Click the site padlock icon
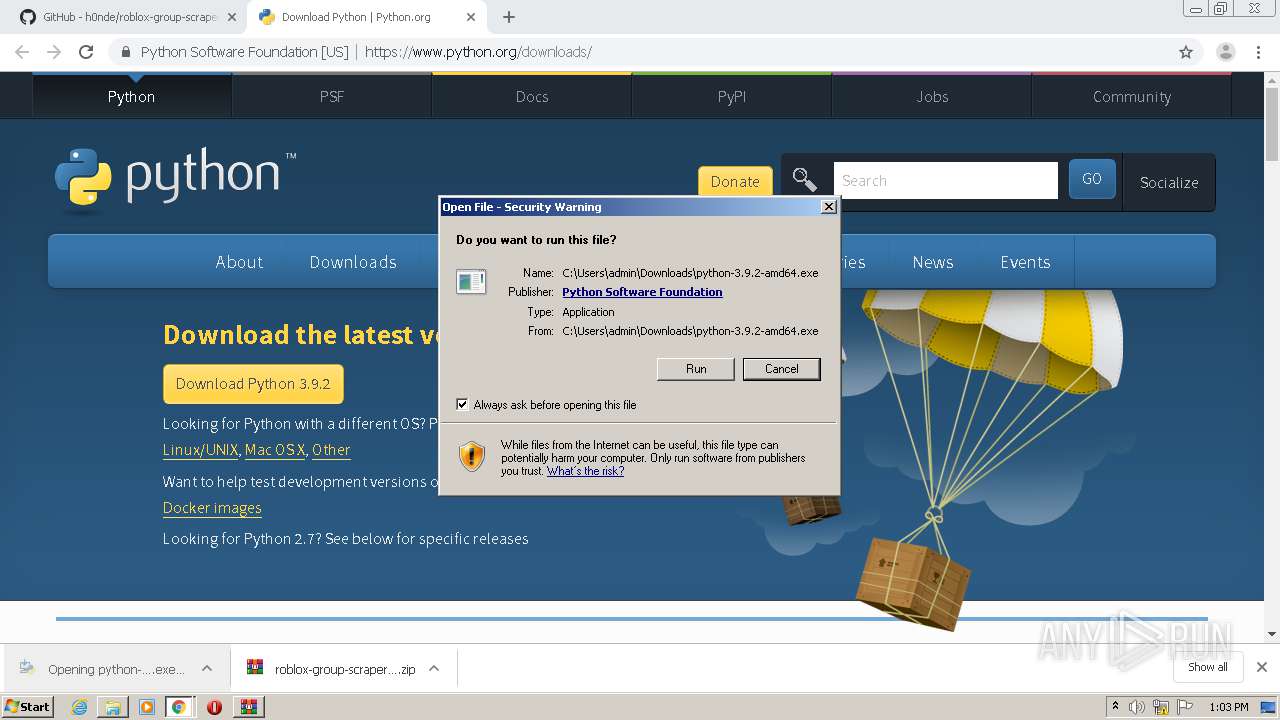 coord(126,52)
